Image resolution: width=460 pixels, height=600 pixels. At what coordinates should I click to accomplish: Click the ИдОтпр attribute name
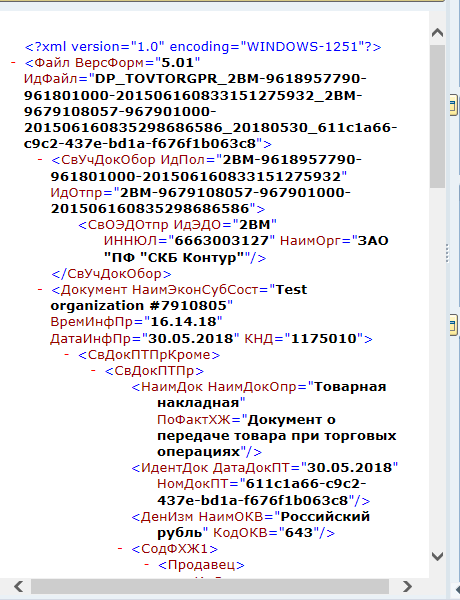tap(77, 192)
